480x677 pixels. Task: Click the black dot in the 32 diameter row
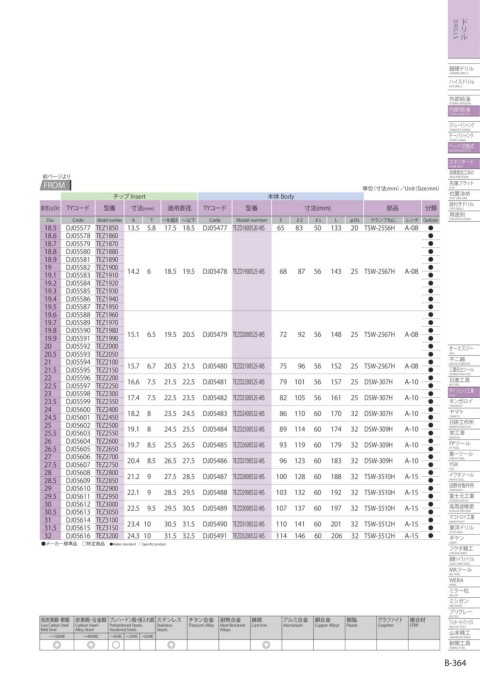[x=430, y=536]
